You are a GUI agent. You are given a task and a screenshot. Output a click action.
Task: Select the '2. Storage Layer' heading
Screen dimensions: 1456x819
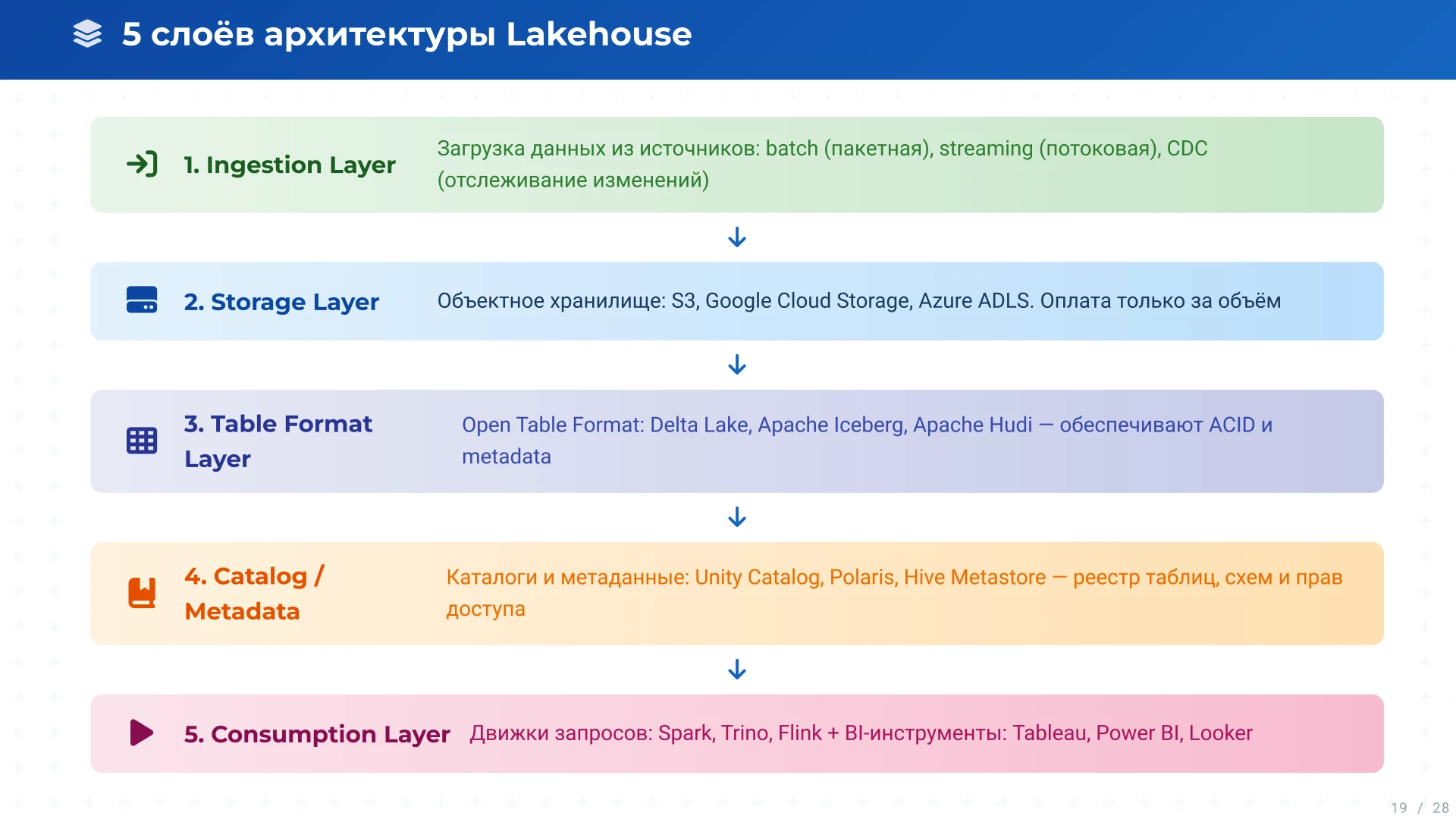281,302
